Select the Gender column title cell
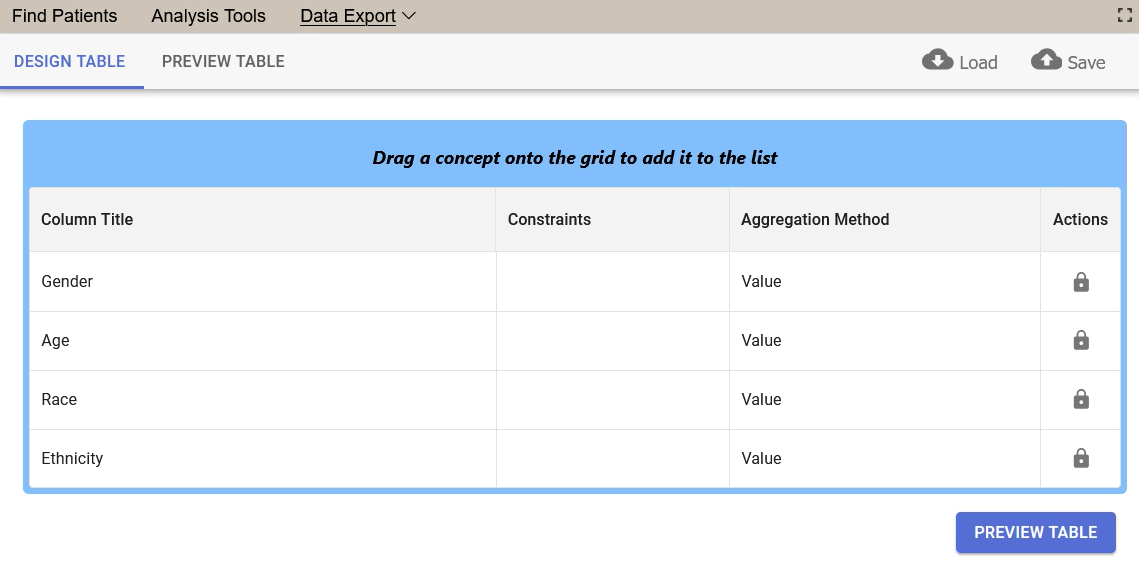The width and height of the screenshot is (1139, 567). click(x=67, y=282)
